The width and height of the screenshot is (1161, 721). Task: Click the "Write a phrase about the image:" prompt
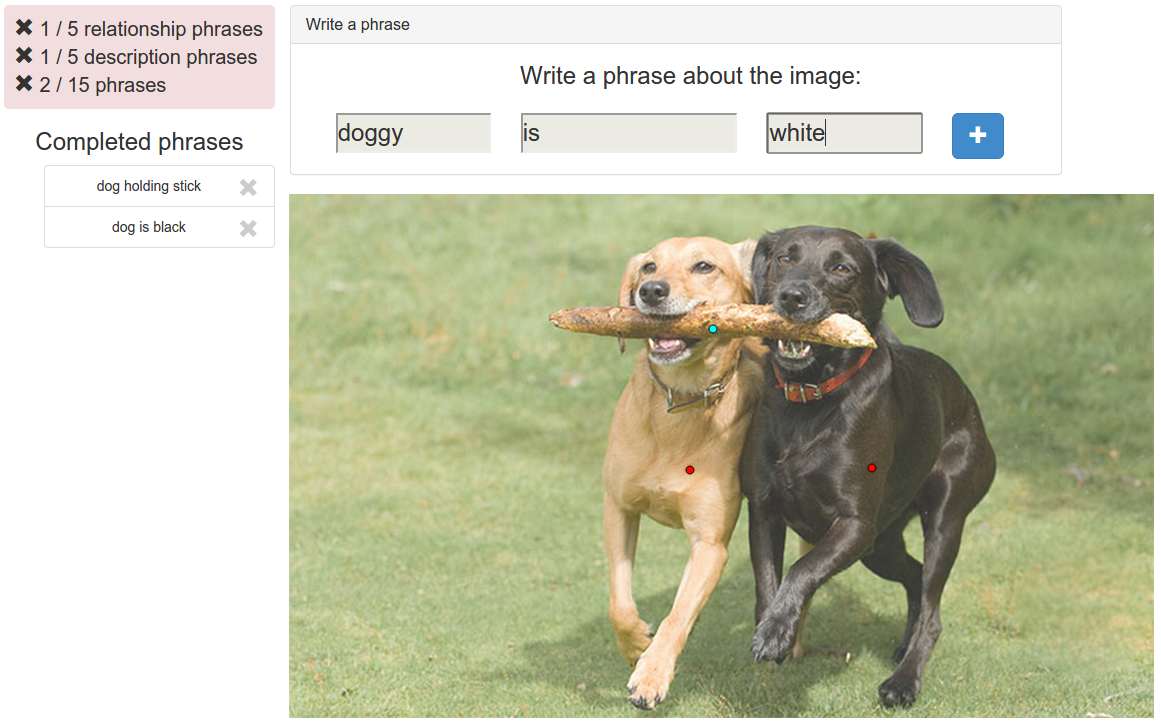[x=690, y=76]
